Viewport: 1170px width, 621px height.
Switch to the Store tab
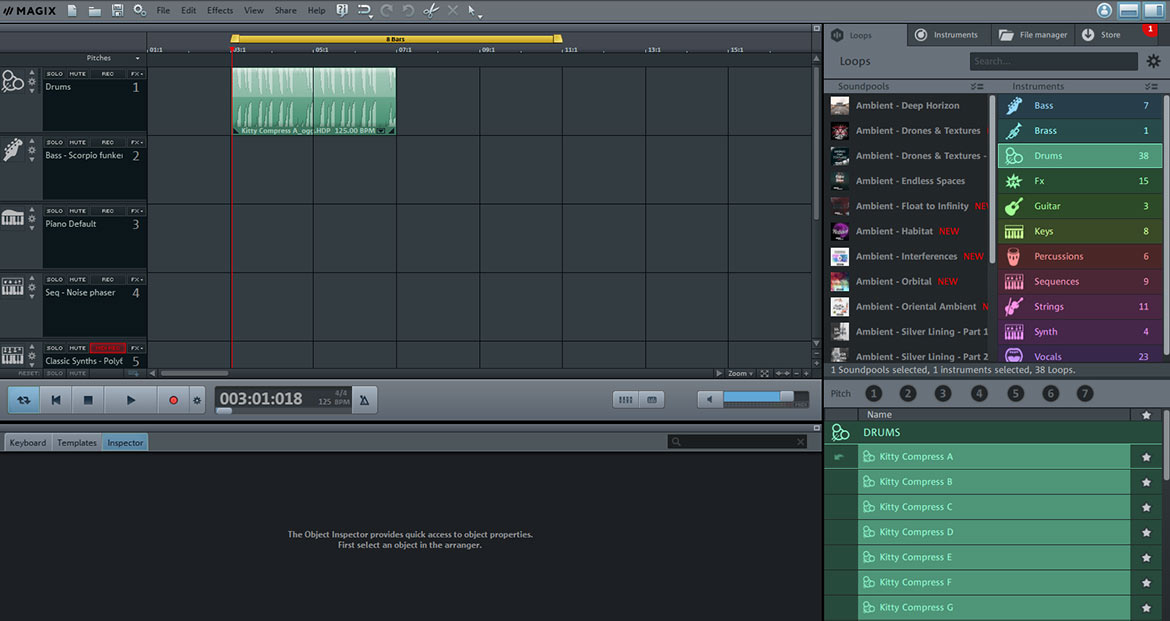[x=1110, y=33]
